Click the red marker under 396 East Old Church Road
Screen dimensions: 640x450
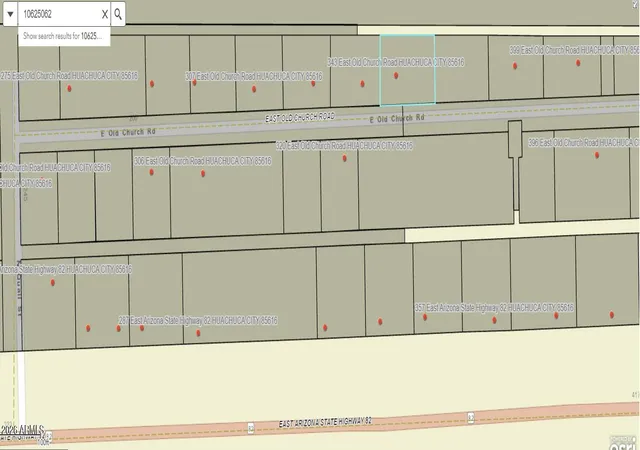tap(597, 155)
